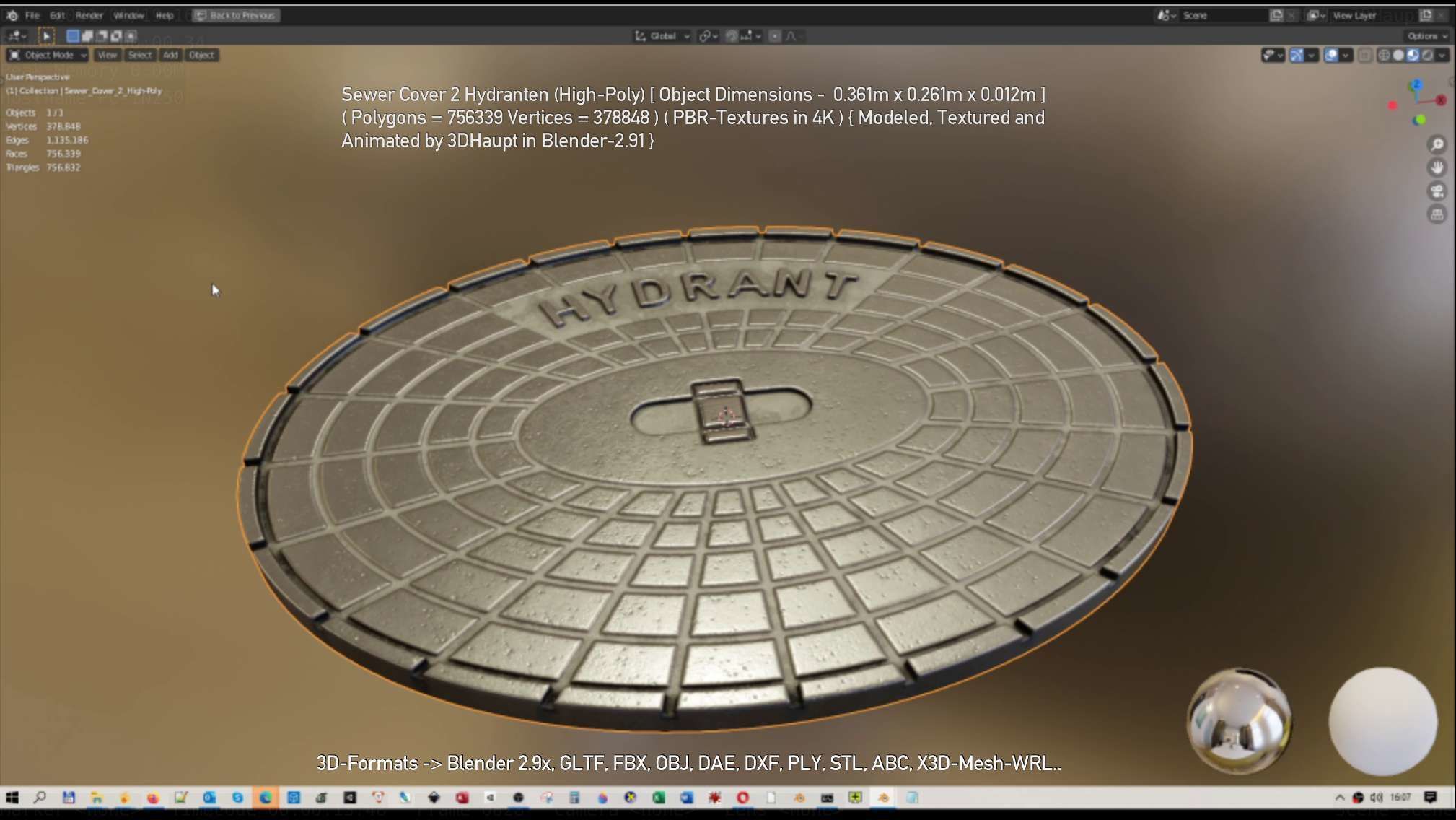Open Excel from the taskbar

pyautogui.click(x=658, y=798)
